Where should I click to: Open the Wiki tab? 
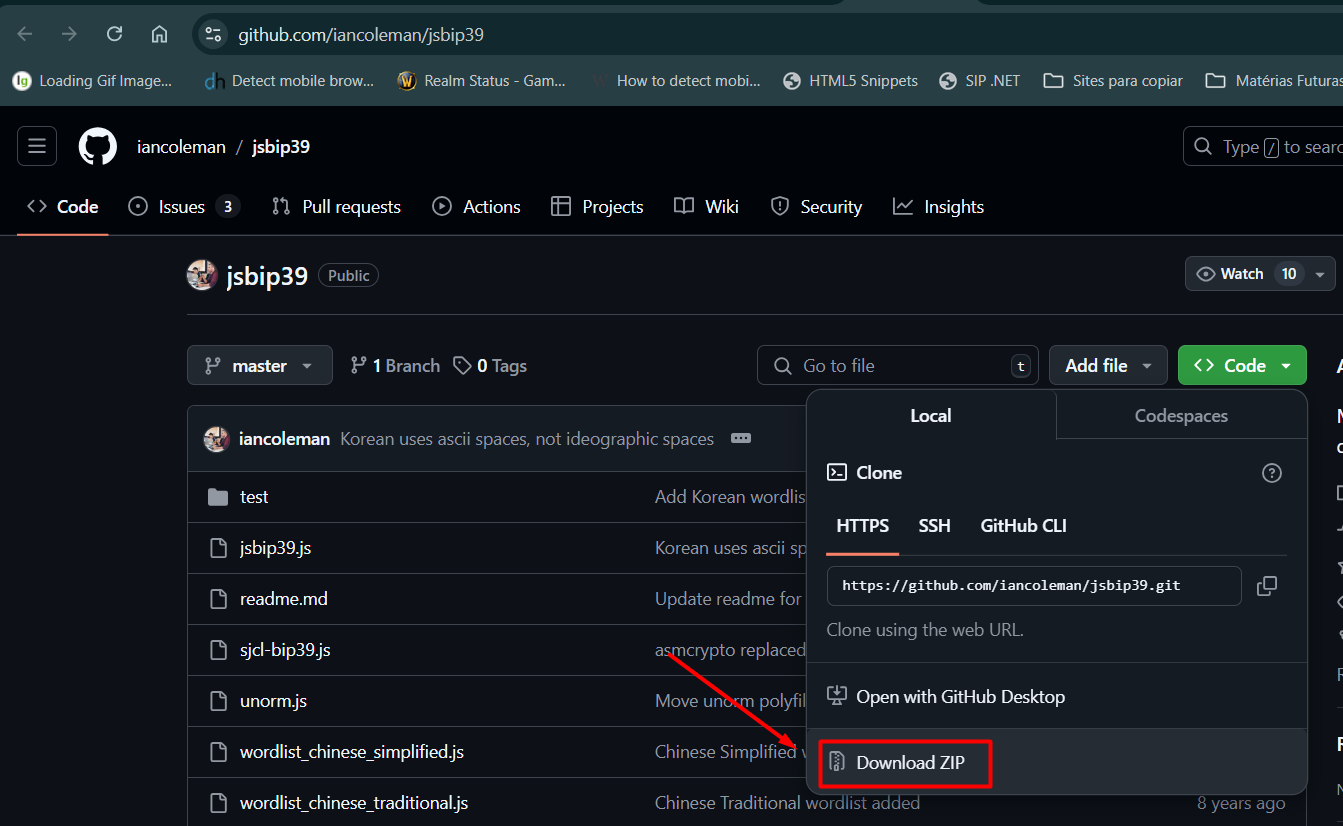(706, 207)
